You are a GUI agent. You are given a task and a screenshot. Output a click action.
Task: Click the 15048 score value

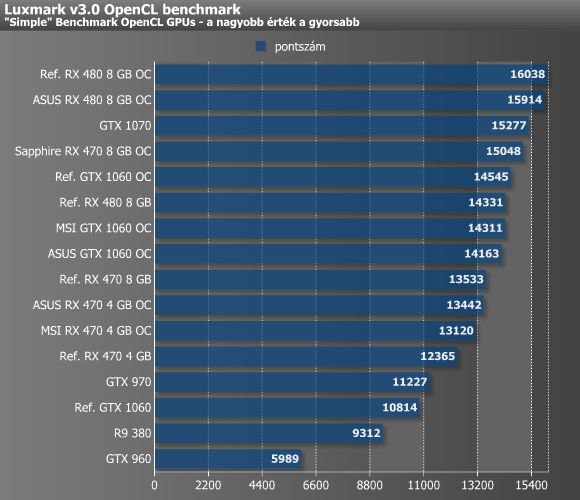point(503,151)
